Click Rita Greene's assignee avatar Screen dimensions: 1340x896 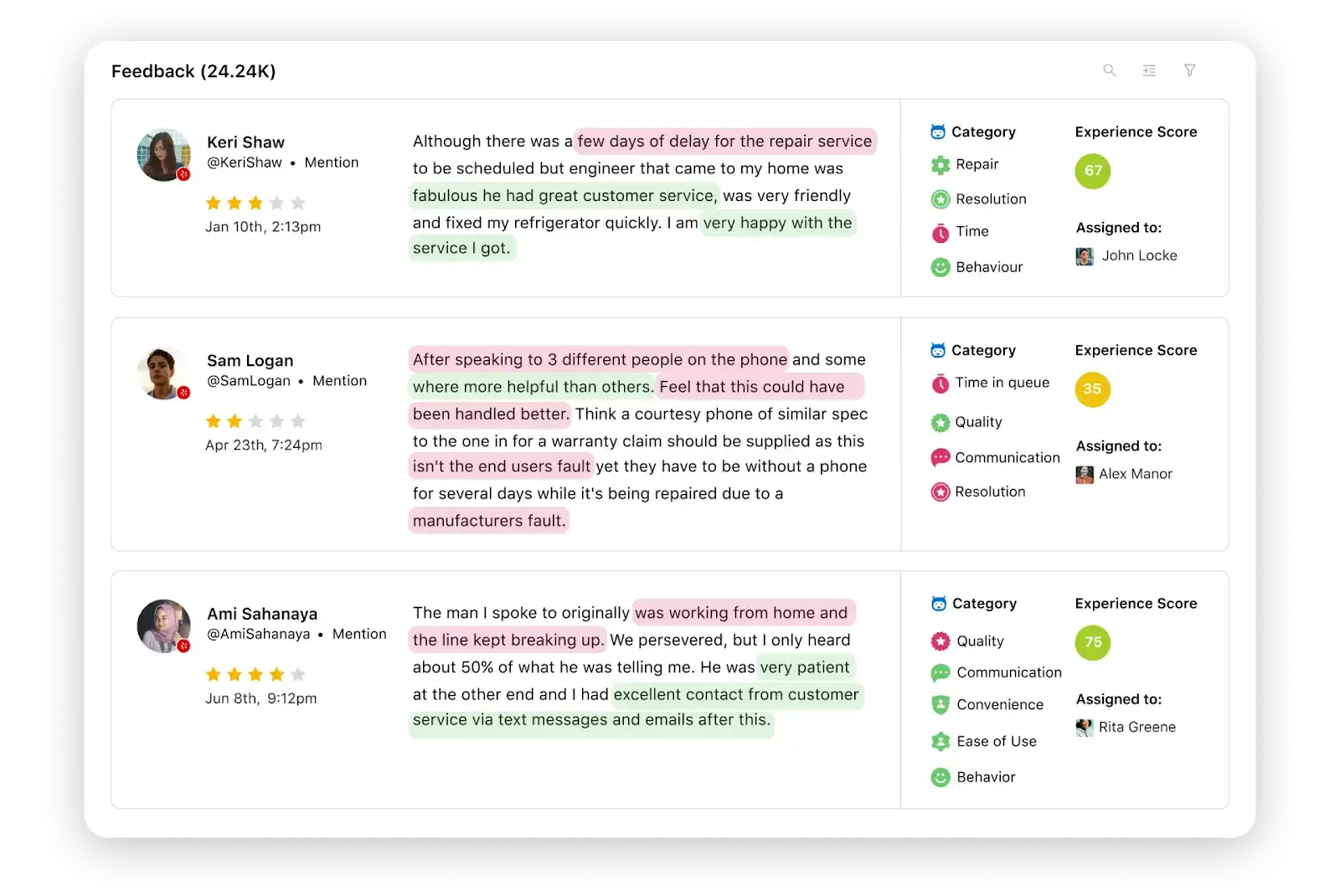click(x=1084, y=727)
